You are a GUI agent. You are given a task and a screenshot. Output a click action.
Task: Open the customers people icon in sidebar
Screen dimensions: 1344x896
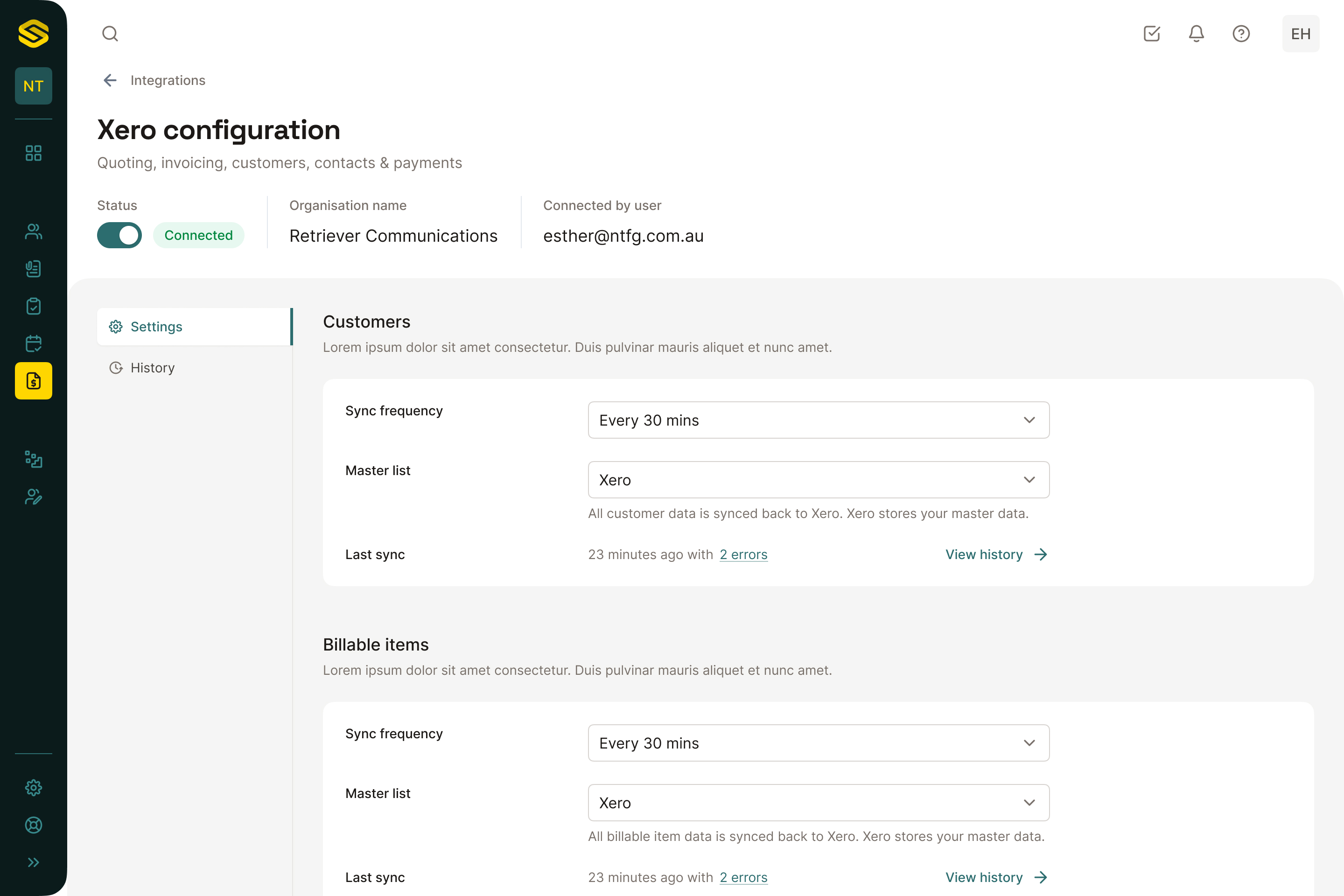pyautogui.click(x=34, y=231)
